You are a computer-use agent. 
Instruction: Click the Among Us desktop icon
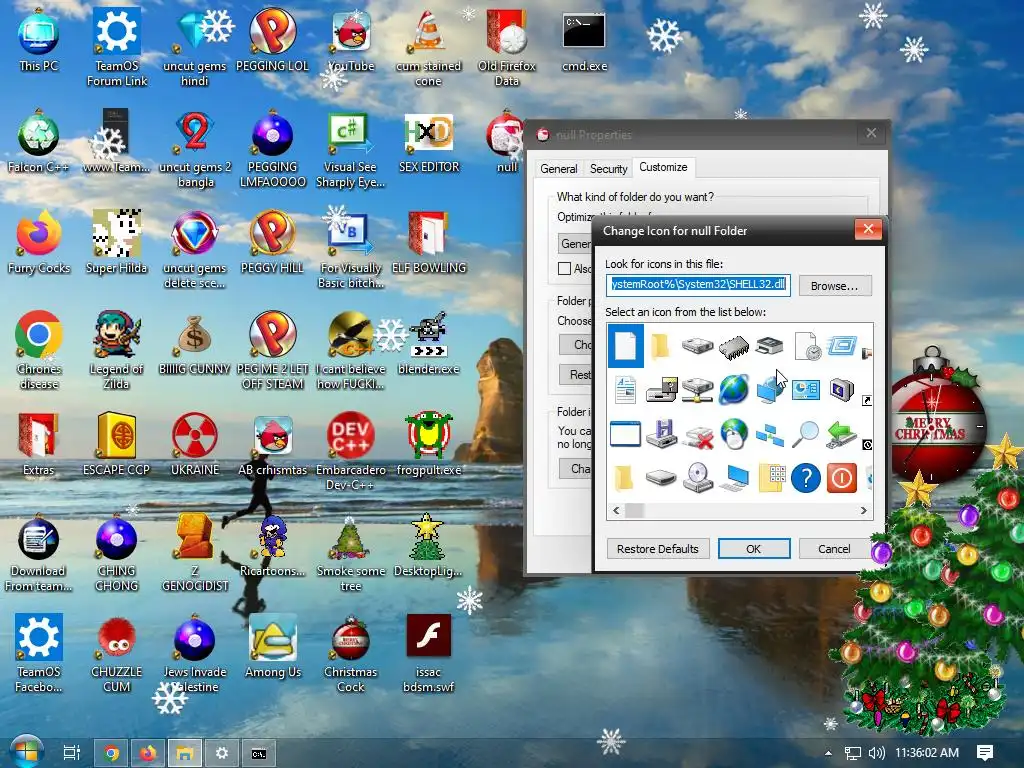272,647
